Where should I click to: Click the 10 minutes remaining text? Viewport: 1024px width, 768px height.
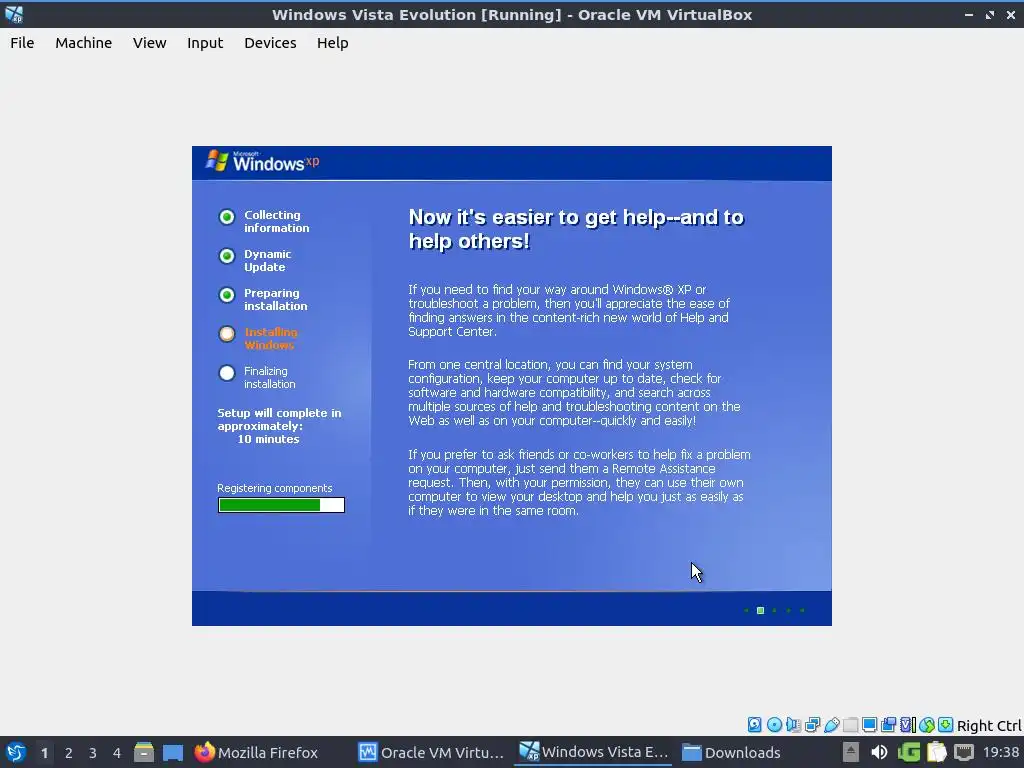(268, 439)
